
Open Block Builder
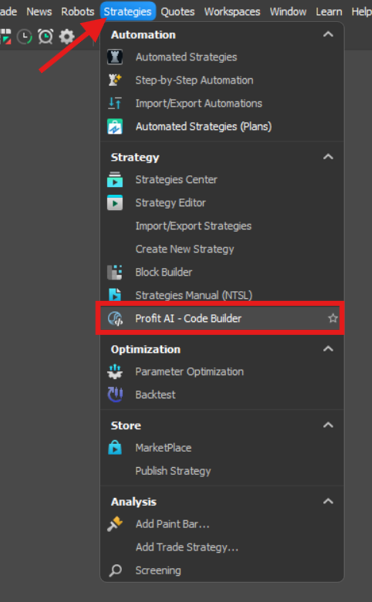(x=222, y=272)
